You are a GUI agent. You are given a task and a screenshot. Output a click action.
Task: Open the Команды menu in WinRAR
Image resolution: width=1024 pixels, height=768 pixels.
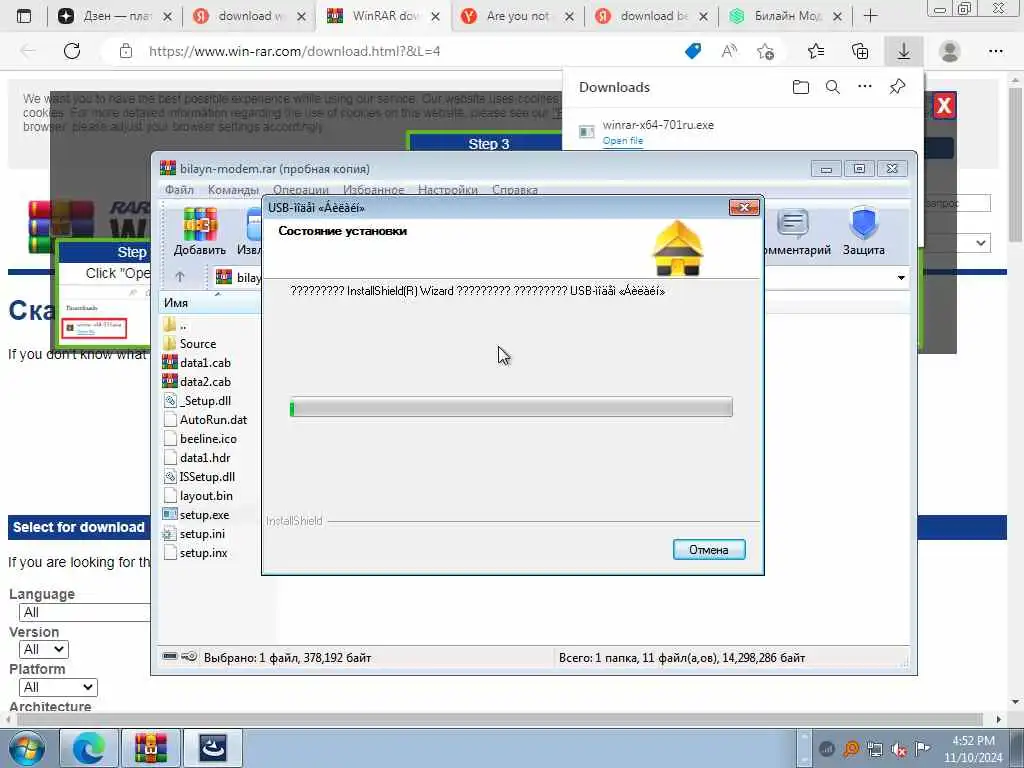tap(233, 189)
